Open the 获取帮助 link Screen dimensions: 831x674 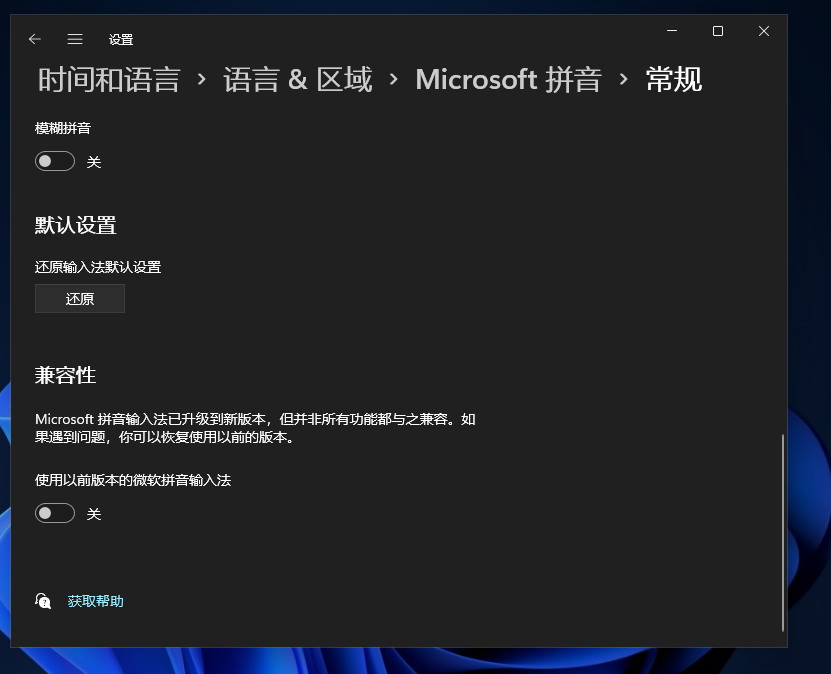point(94,601)
